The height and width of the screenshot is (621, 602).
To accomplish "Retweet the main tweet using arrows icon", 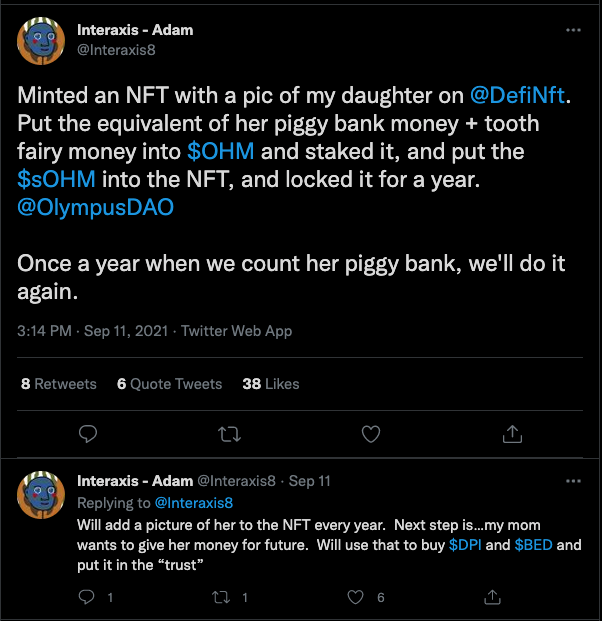I will [x=230, y=434].
